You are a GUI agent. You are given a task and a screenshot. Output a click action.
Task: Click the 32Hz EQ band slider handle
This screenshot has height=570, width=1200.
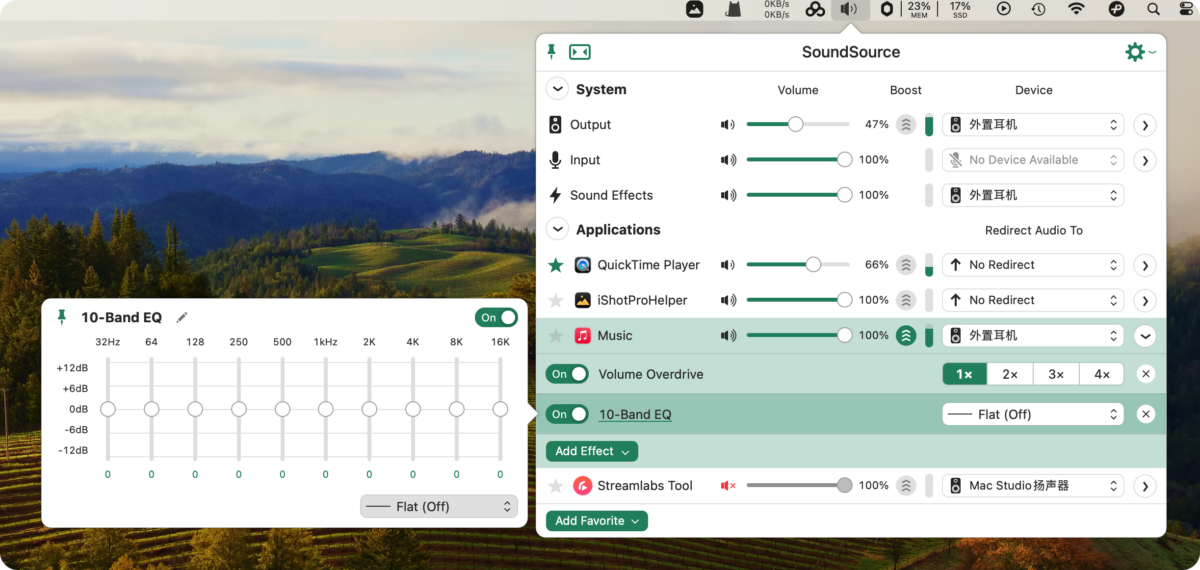click(x=108, y=409)
